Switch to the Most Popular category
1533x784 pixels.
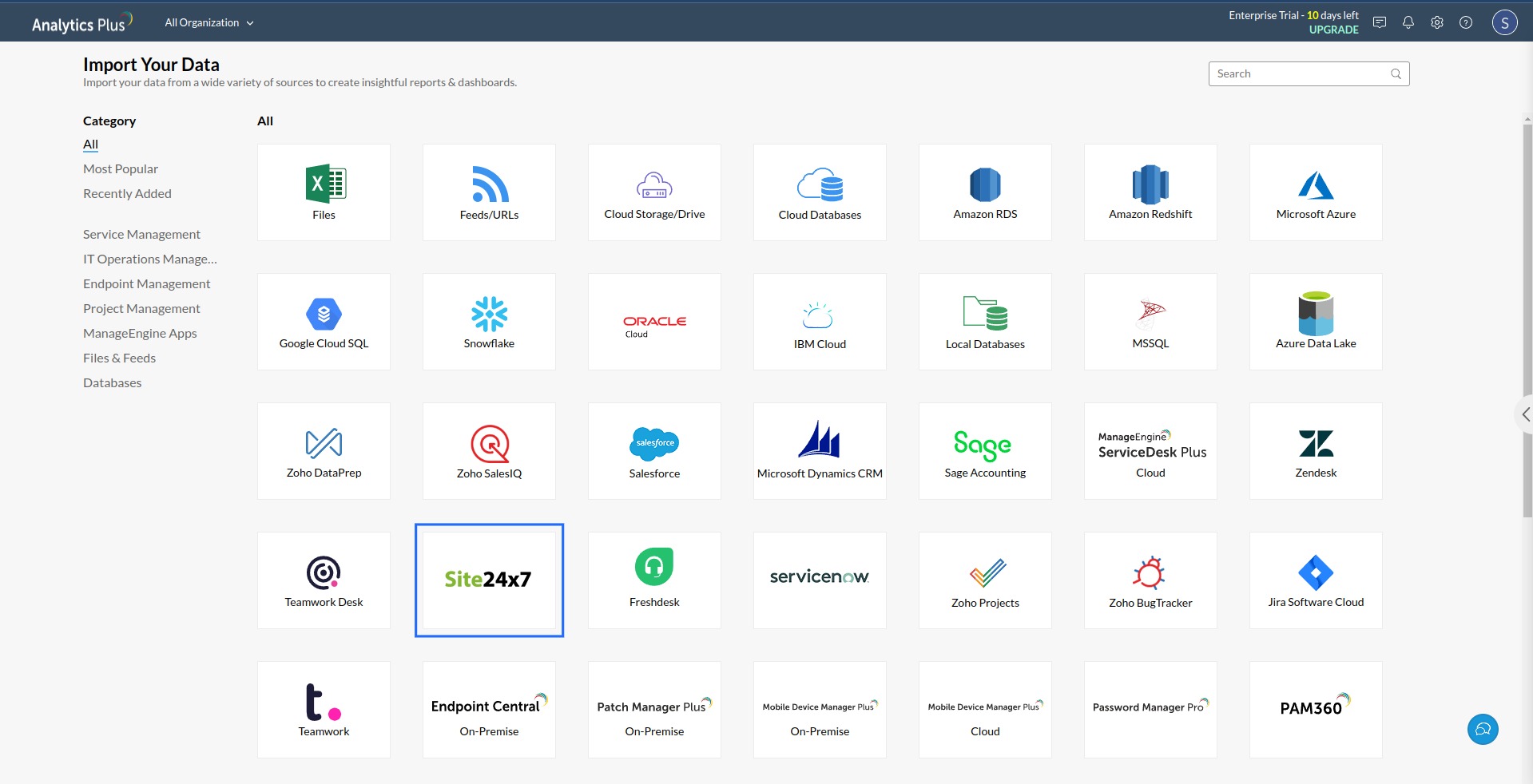(120, 168)
